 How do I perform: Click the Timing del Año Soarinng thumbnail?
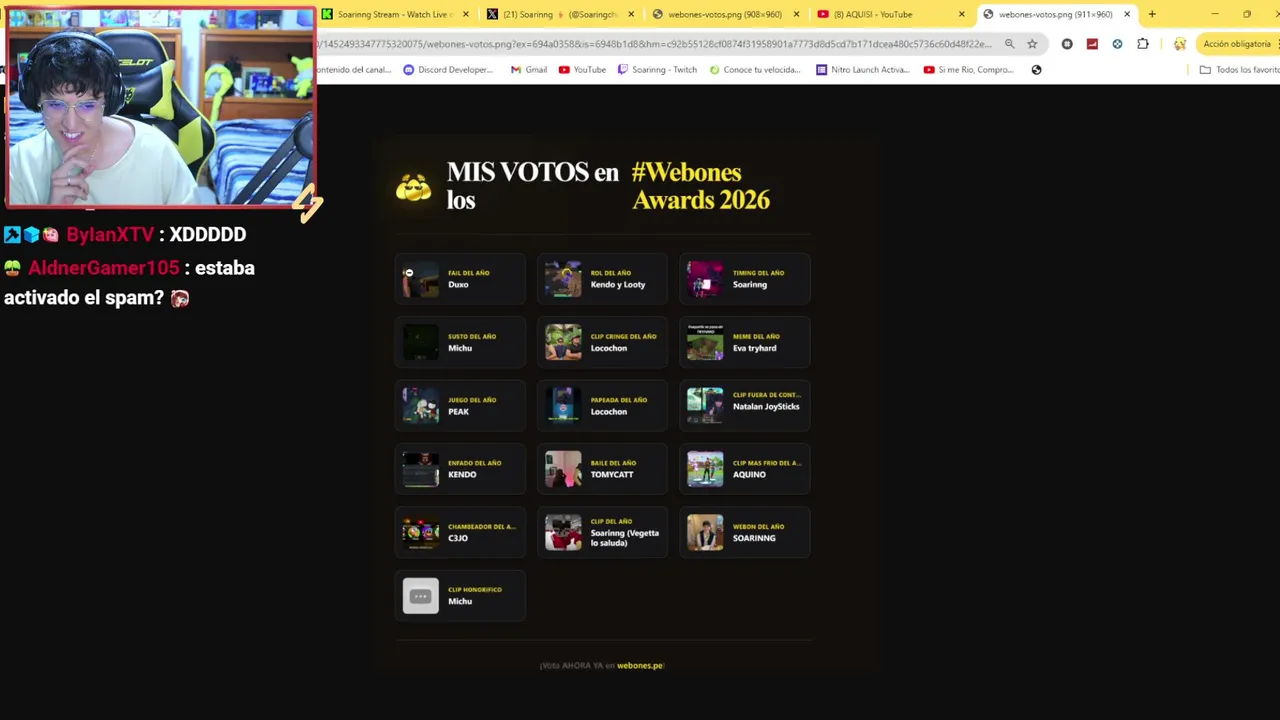pos(705,279)
